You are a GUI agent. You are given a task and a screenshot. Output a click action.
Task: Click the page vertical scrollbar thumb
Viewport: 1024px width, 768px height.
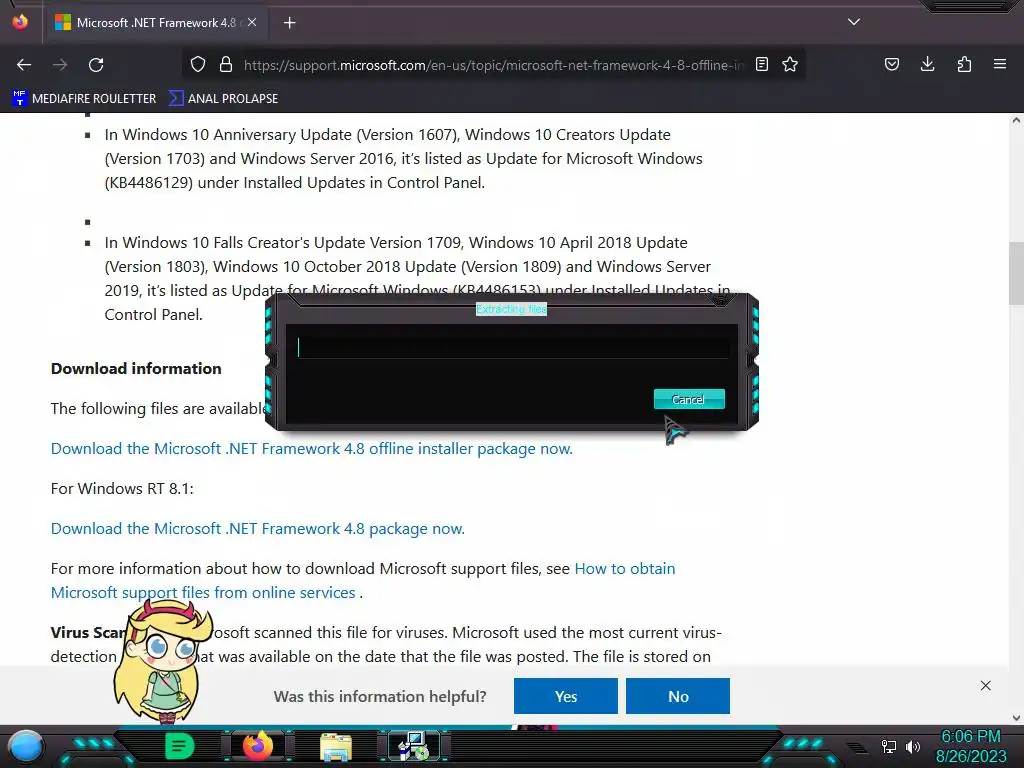coord(1016,273)
